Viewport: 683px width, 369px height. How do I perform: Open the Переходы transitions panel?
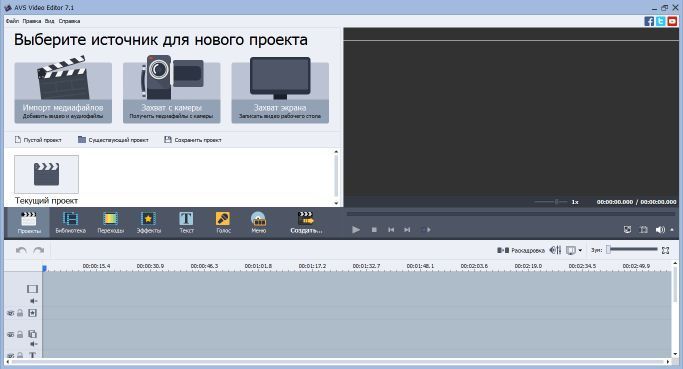click(110, 223)
